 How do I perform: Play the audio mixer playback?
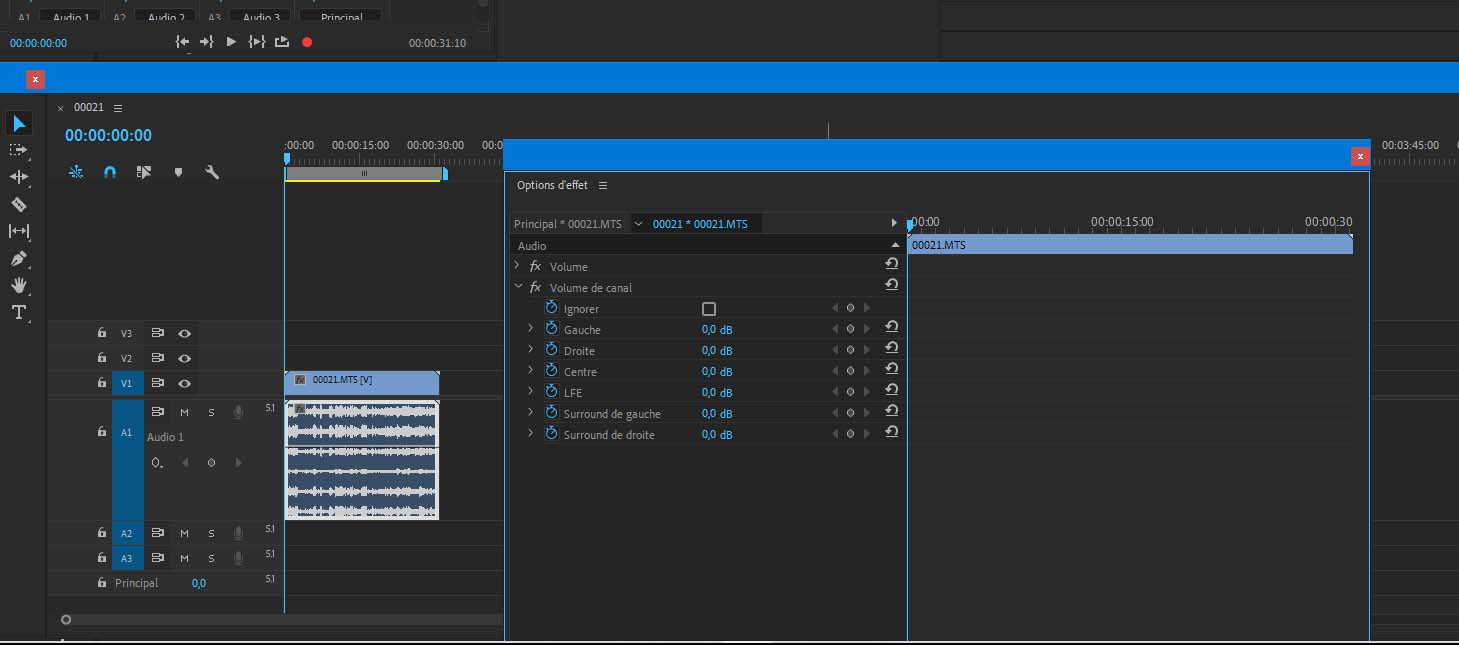[x=231, y=41]
